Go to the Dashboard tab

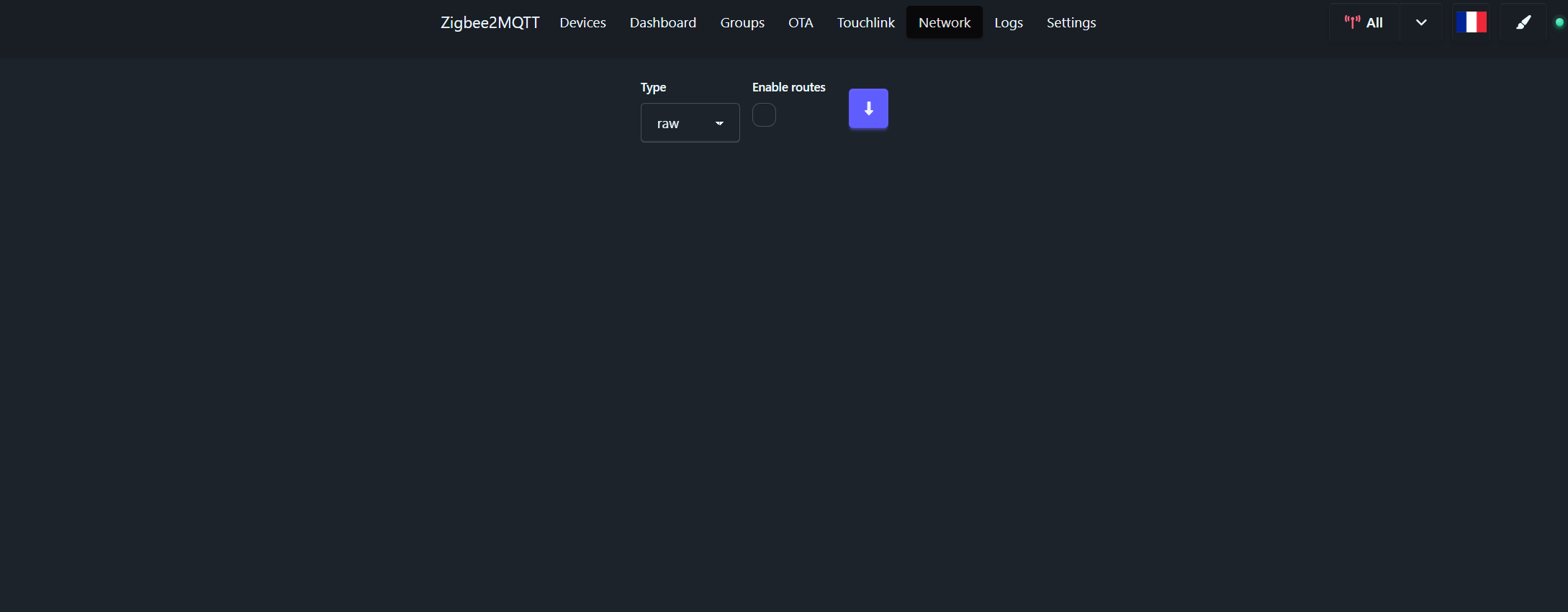click(662, 22)
